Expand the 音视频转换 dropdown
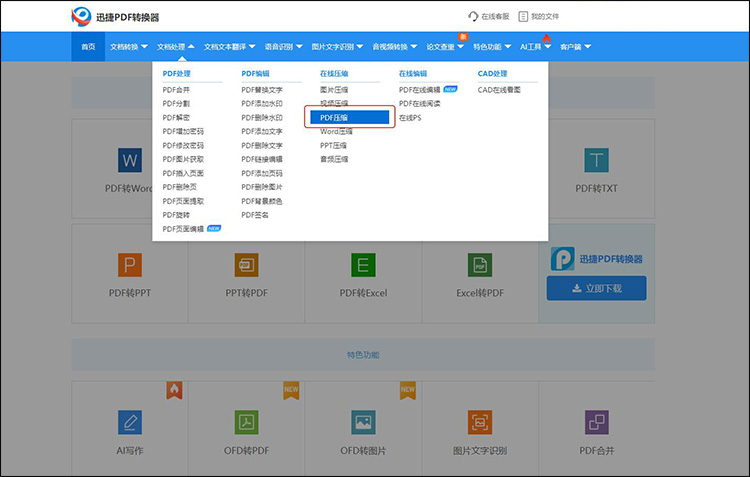Viewport: 750px width, 477px height. (395, 46)
